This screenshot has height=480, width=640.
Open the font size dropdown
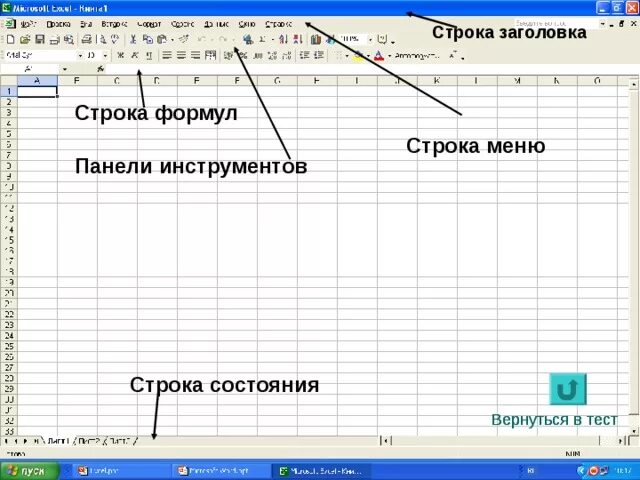[x=105, y=55]
